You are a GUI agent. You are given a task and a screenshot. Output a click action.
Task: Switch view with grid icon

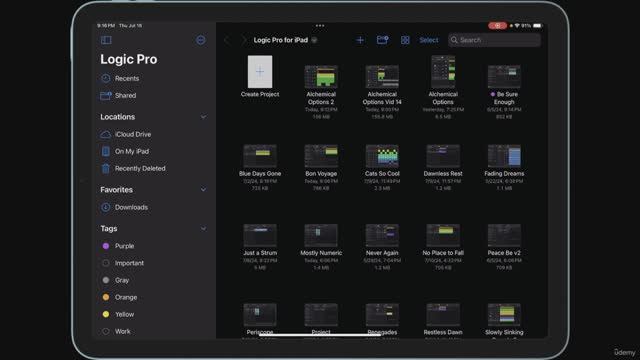tap(405, 40)
